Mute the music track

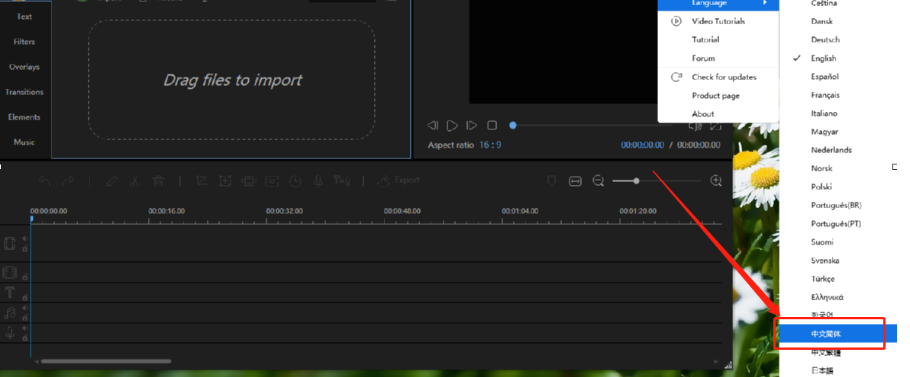25,308
